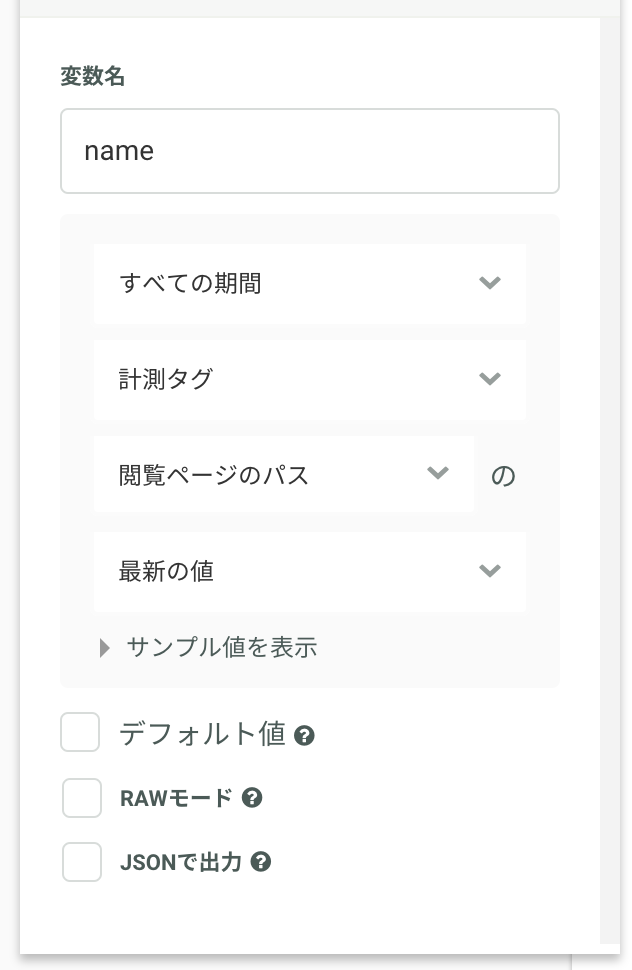632x970 pixels.
Task: Click the JSONで出力 label text
Action: [180, 862]
